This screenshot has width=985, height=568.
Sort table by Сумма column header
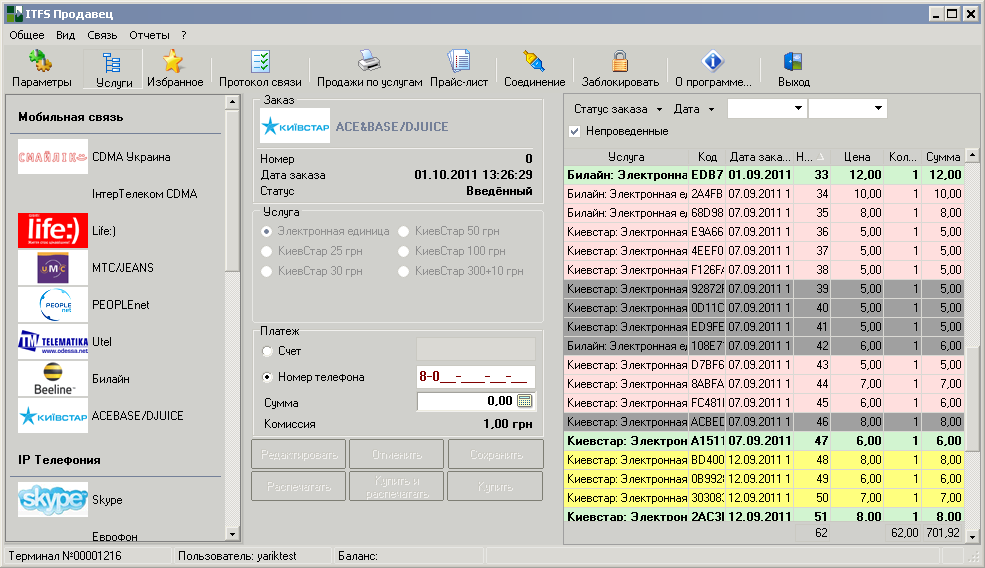tap(942, 157)
